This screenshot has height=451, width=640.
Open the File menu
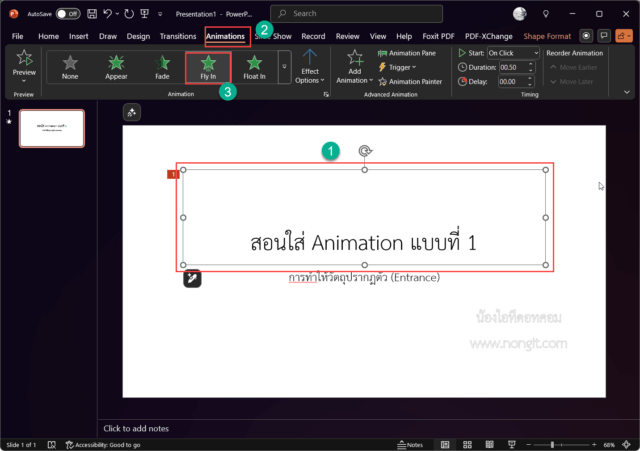coord(18,36)
